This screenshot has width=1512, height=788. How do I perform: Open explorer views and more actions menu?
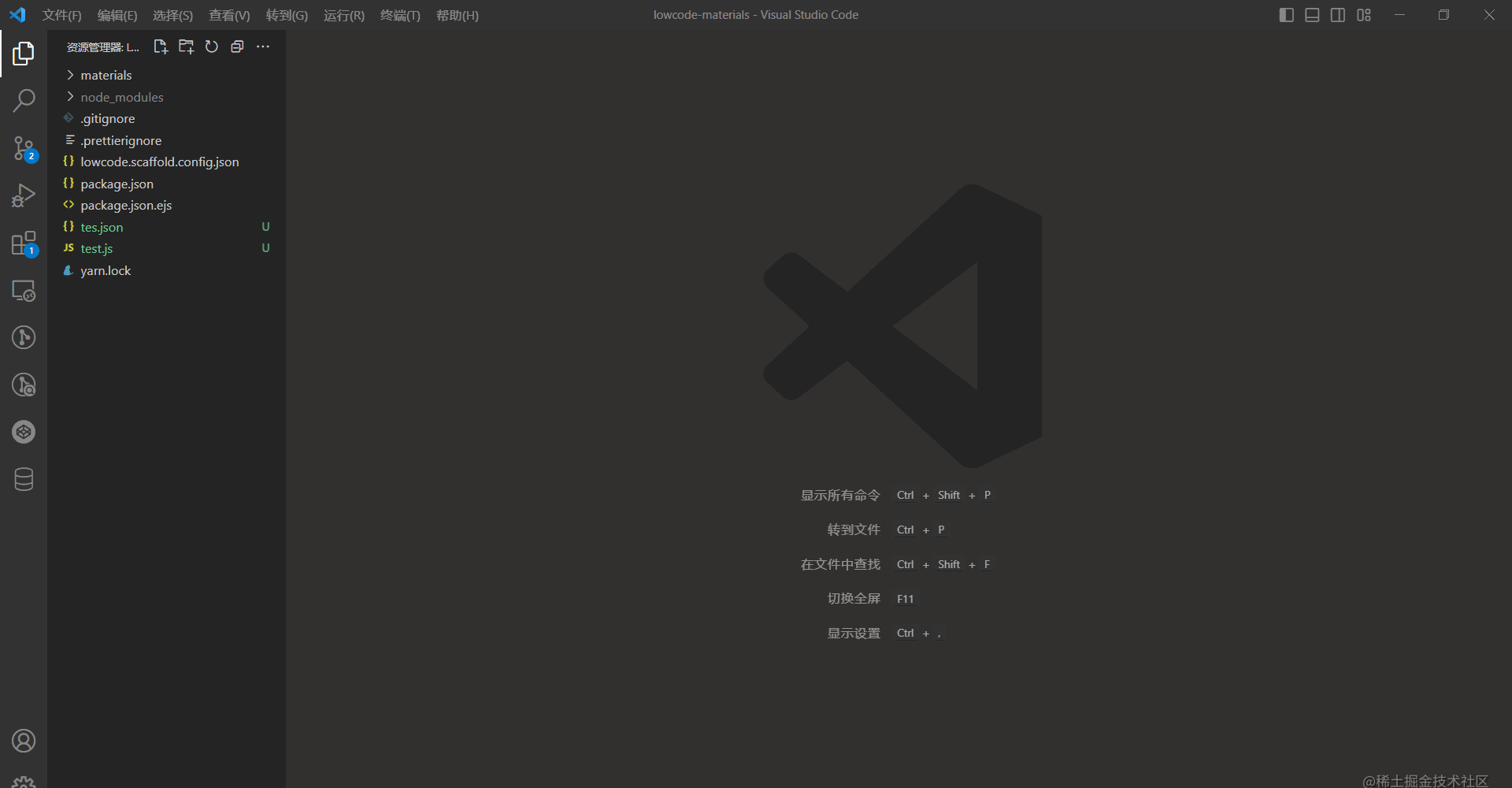tap(263, 46)
